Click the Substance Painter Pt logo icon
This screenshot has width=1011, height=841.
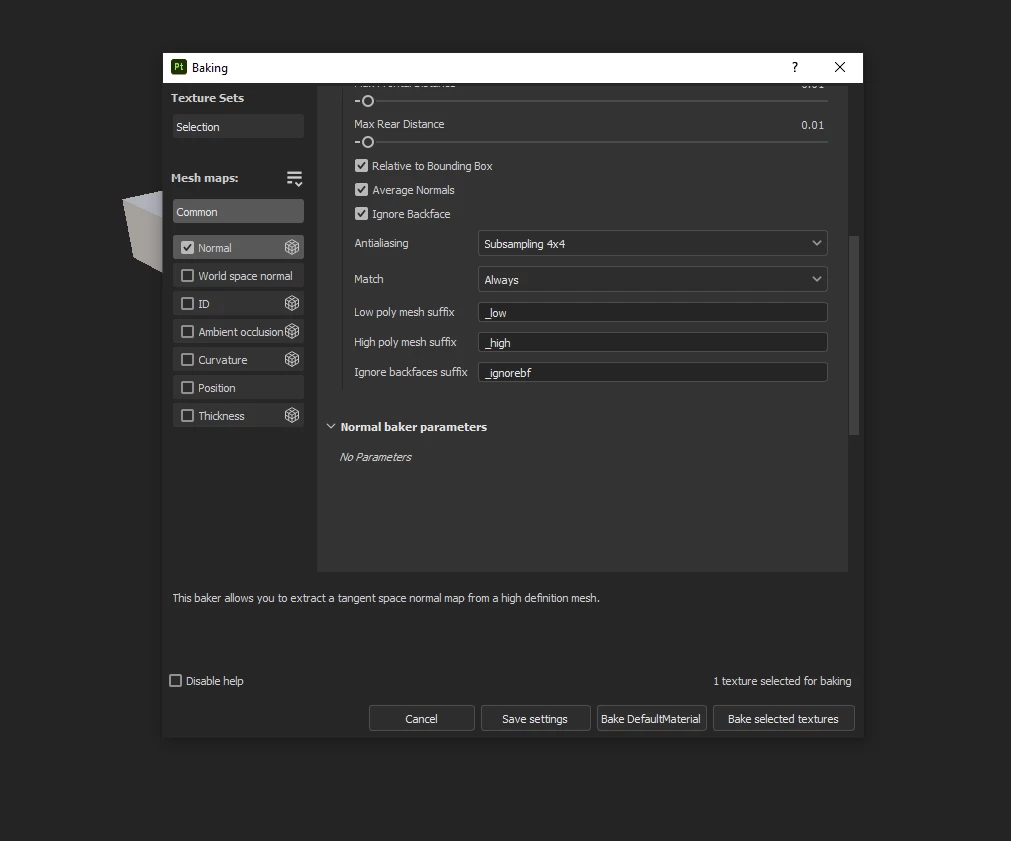click(179, 67)
